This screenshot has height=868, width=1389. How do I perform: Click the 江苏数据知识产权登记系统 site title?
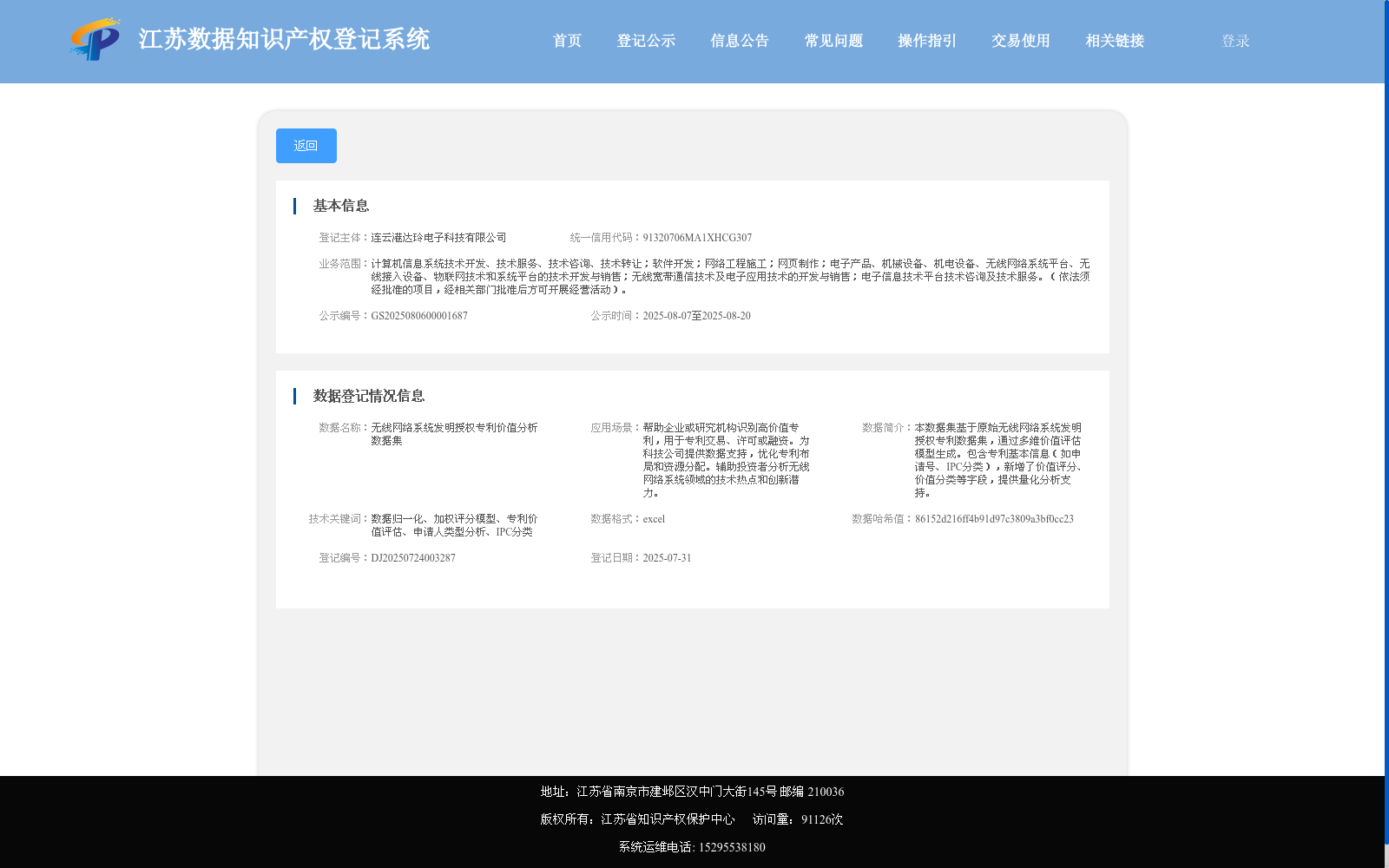(x=284, y=39)
